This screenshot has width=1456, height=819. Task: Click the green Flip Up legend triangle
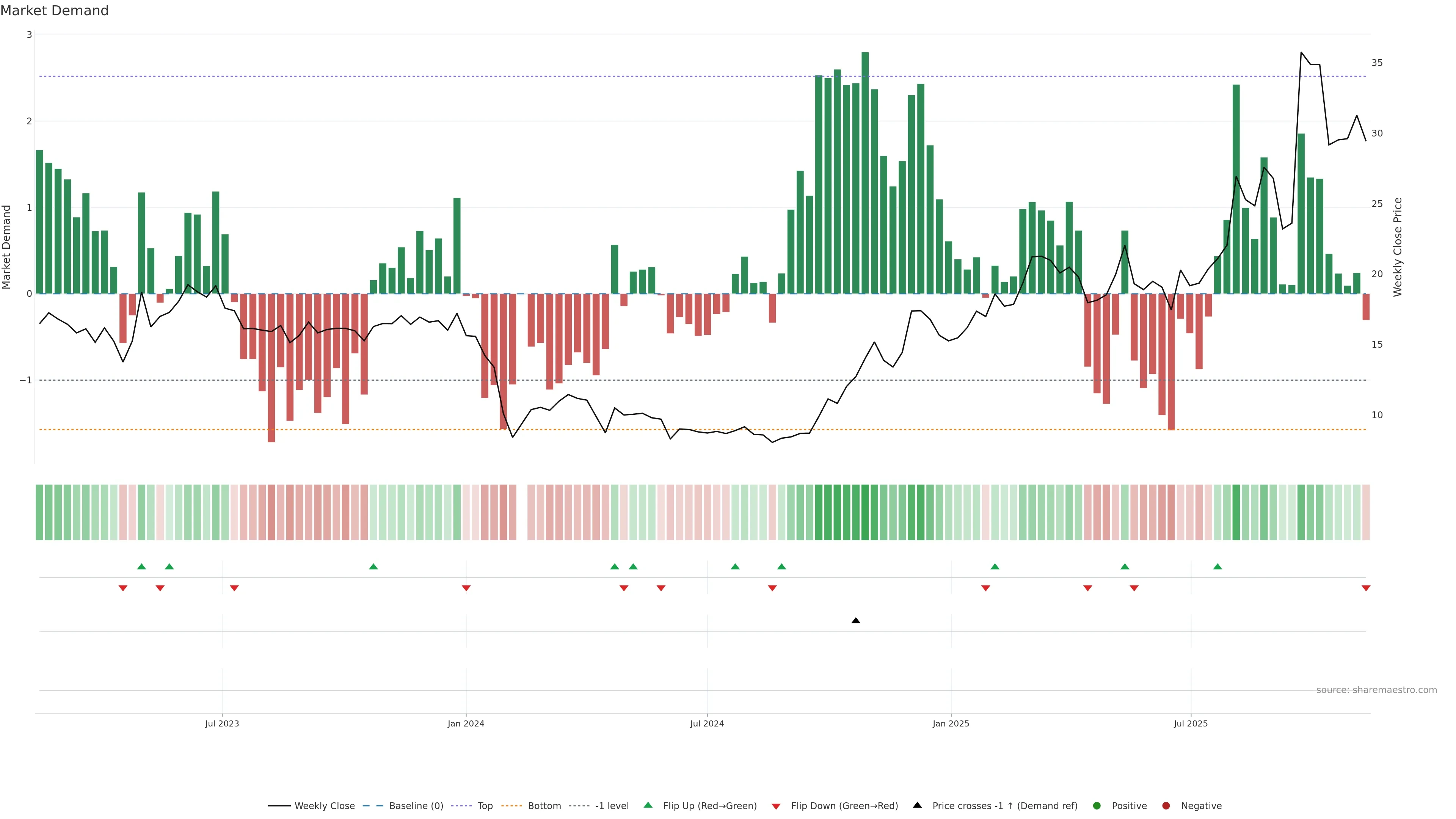point(648,805)
